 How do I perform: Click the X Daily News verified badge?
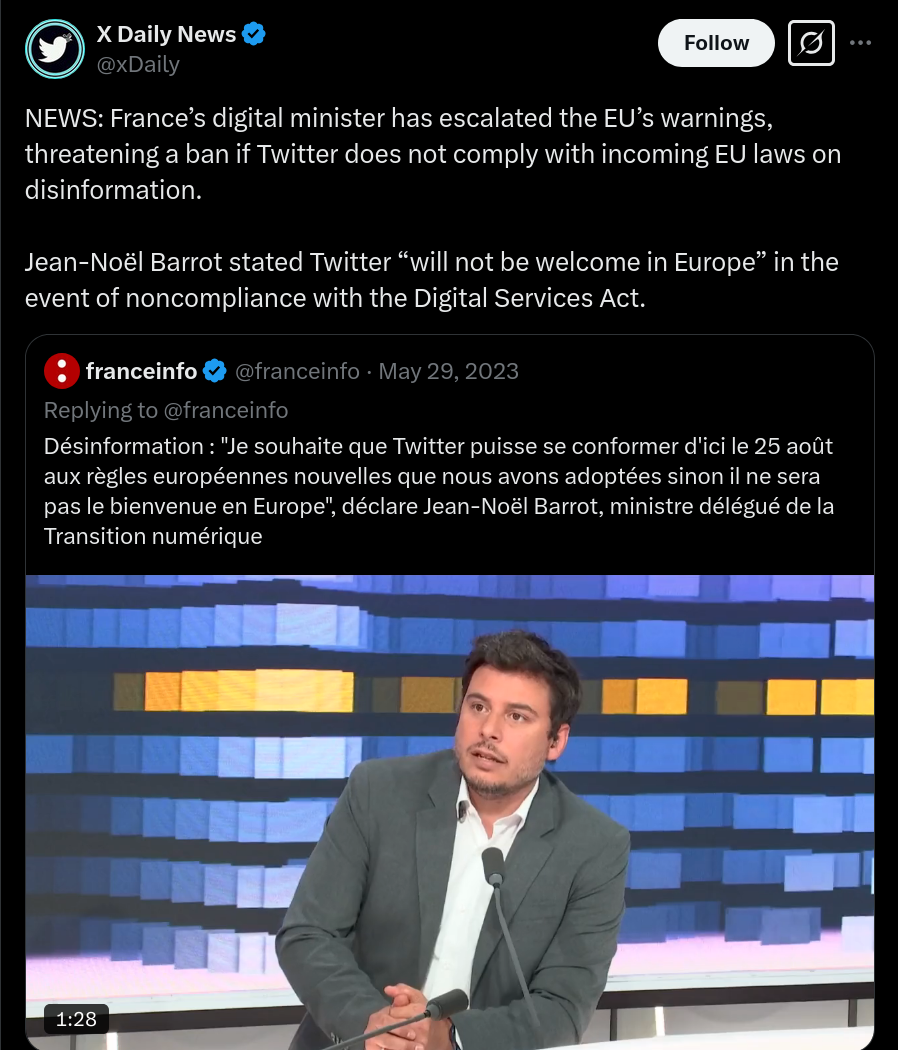click(254, 33)
